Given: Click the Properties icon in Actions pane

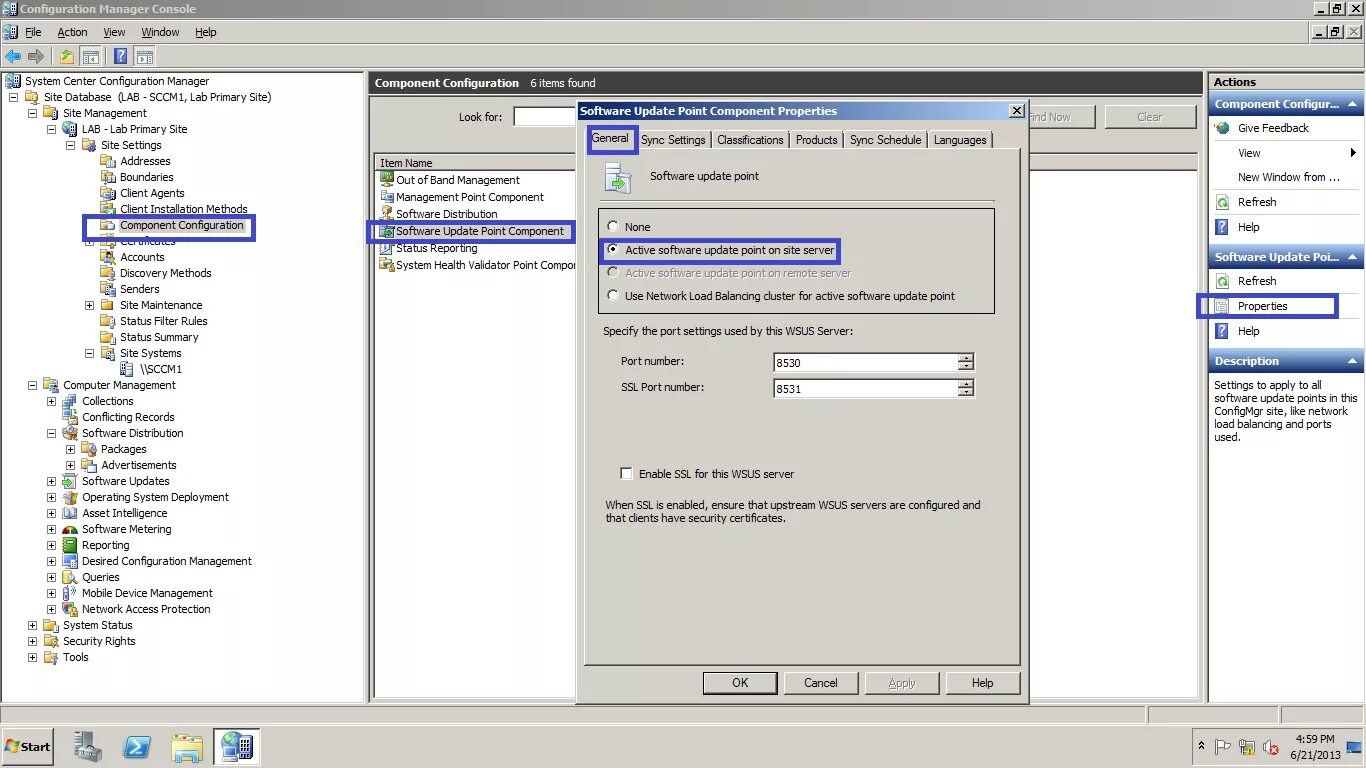Looking at the screenshot, I should point(1222,306).
